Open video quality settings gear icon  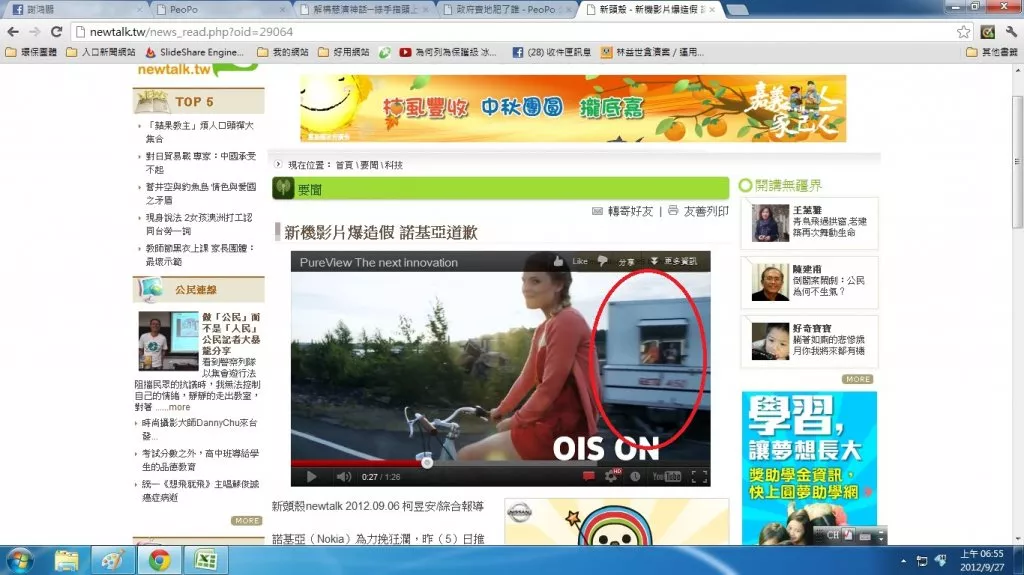[611, 476]
